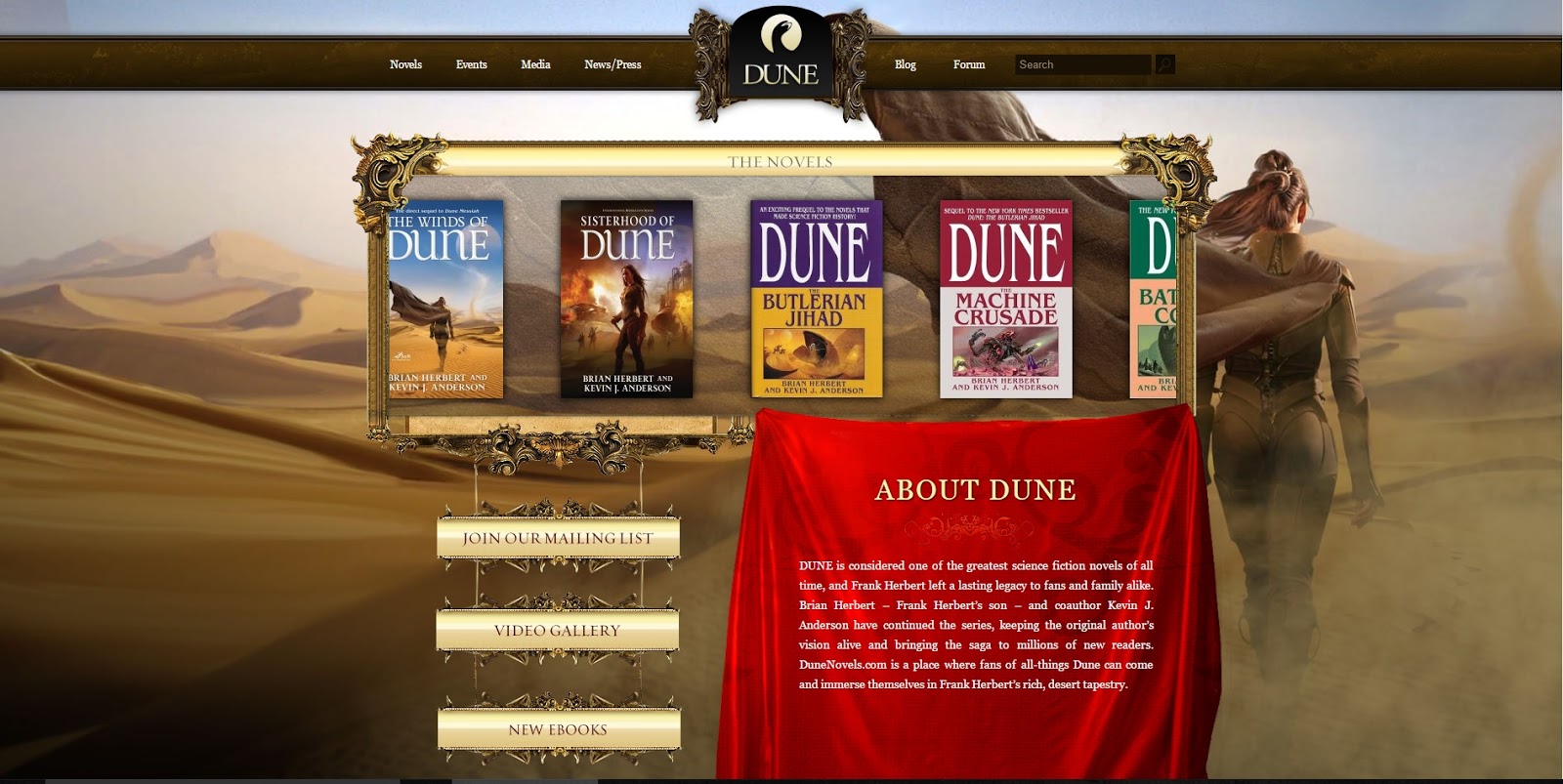Select the Sisterhood of Dune cover

626,299
